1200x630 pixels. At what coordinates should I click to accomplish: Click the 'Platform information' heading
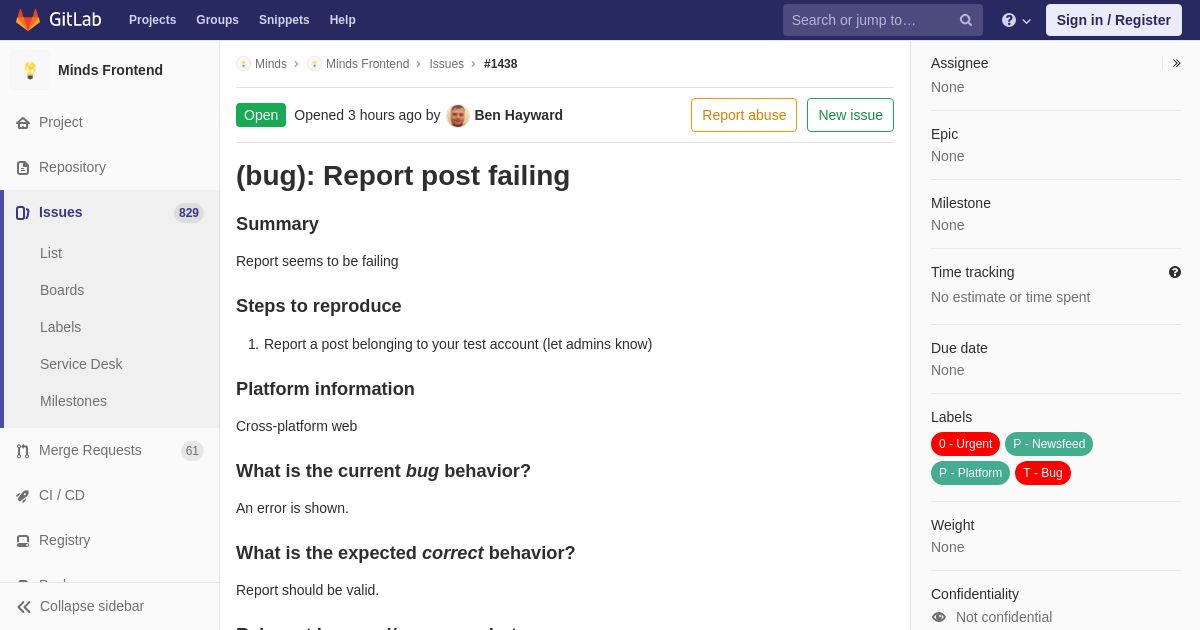pyautogui.click(x=325, y=389)
